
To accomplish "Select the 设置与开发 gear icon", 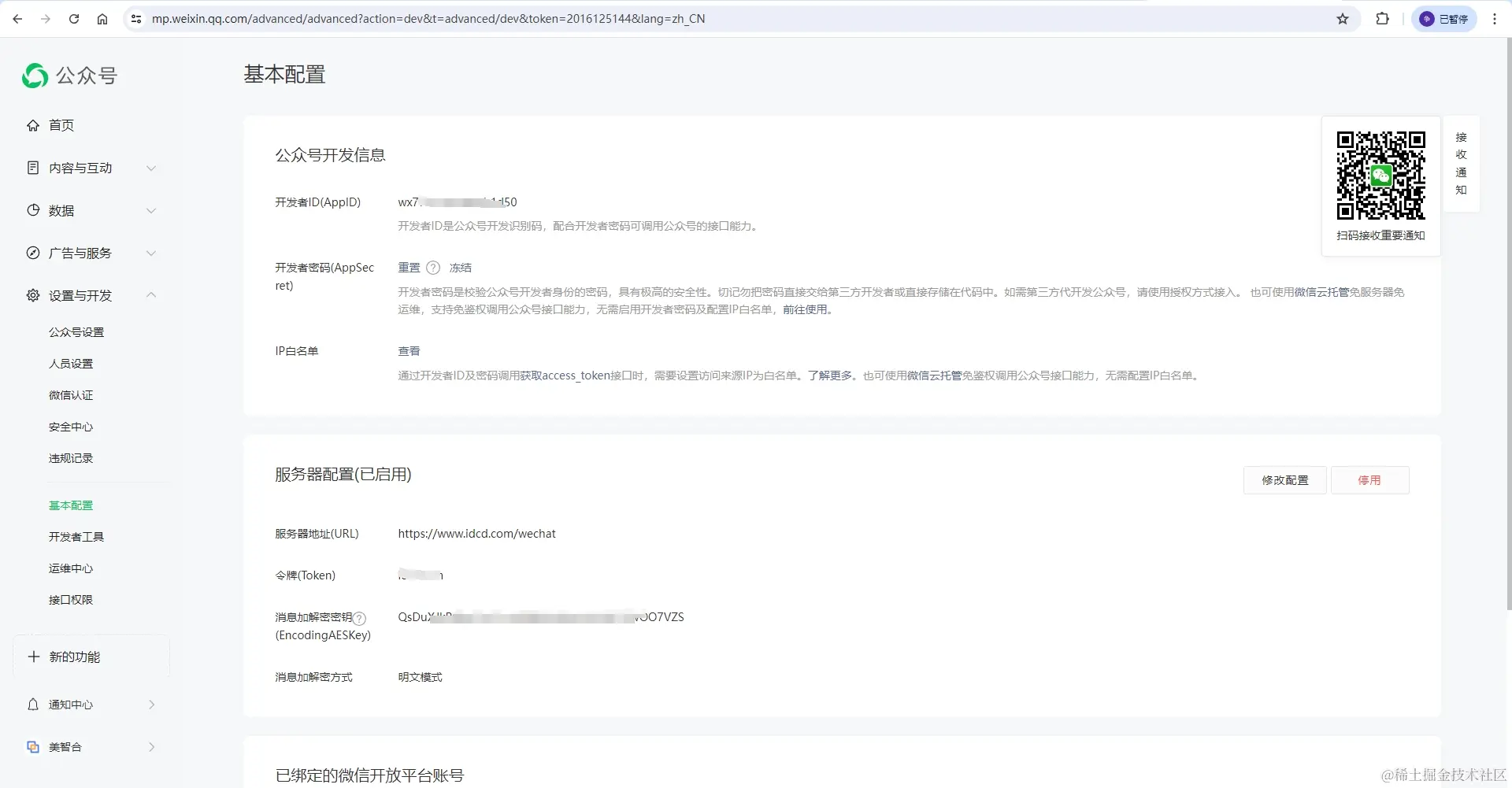I will point(32,295).
